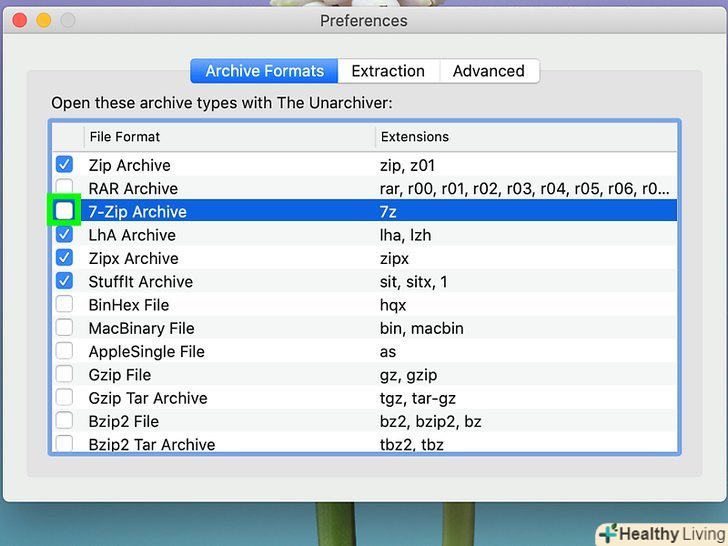Switch to the Extraction tab

point(388,71)
